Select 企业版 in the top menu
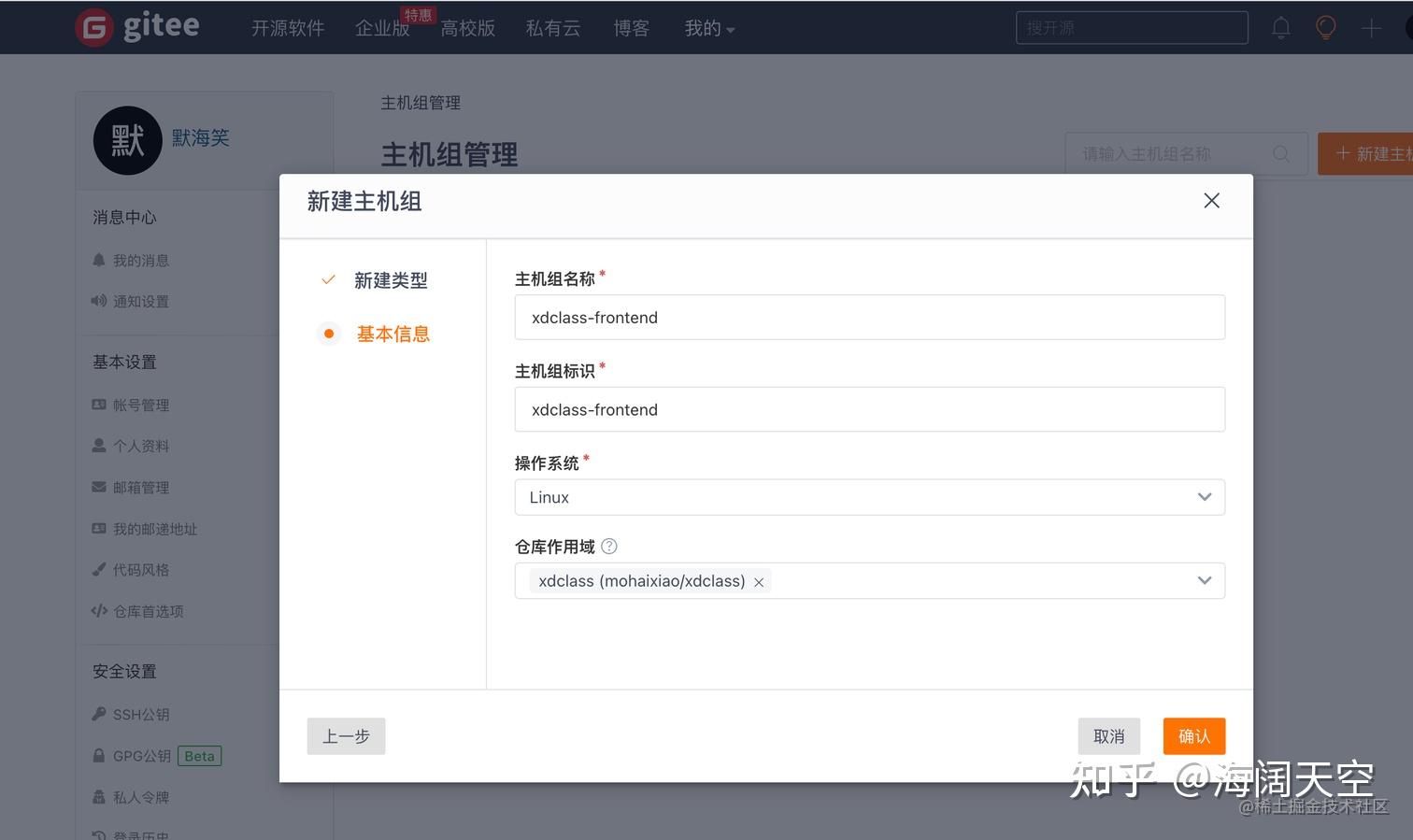The image size is (1413, 840). click(x=382, y=28)
